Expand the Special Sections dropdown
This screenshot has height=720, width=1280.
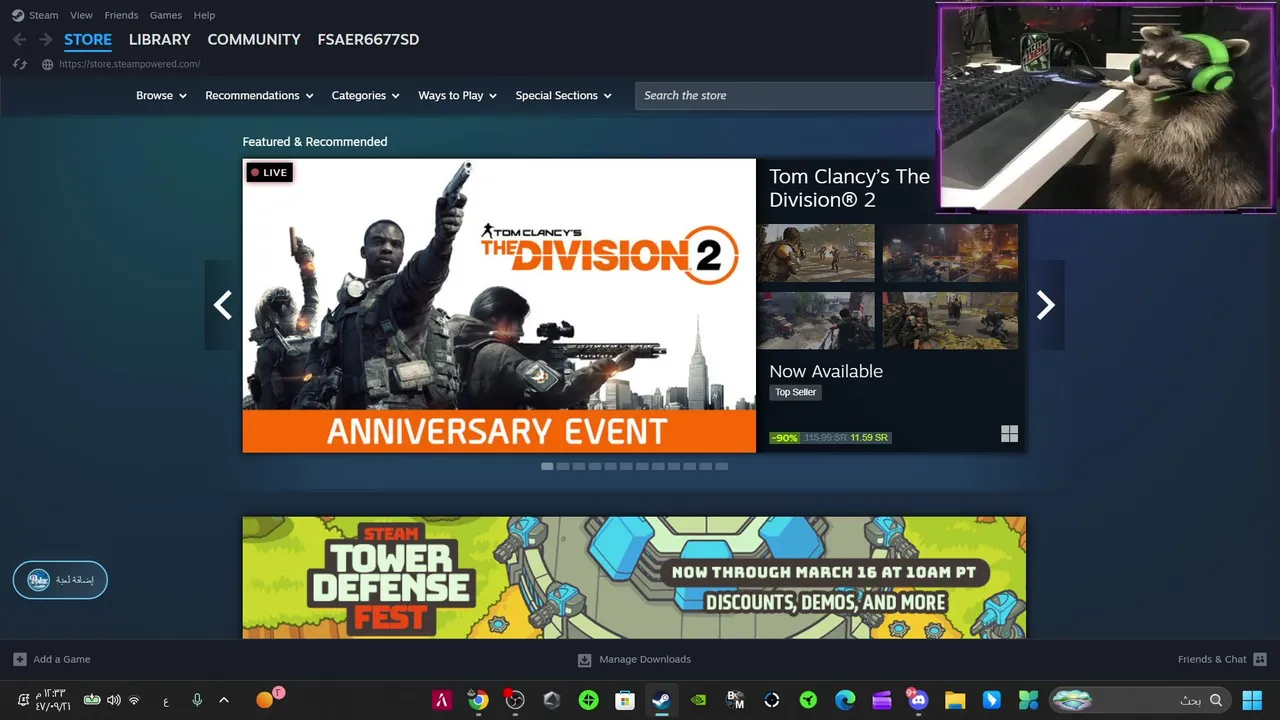(563, 96)
